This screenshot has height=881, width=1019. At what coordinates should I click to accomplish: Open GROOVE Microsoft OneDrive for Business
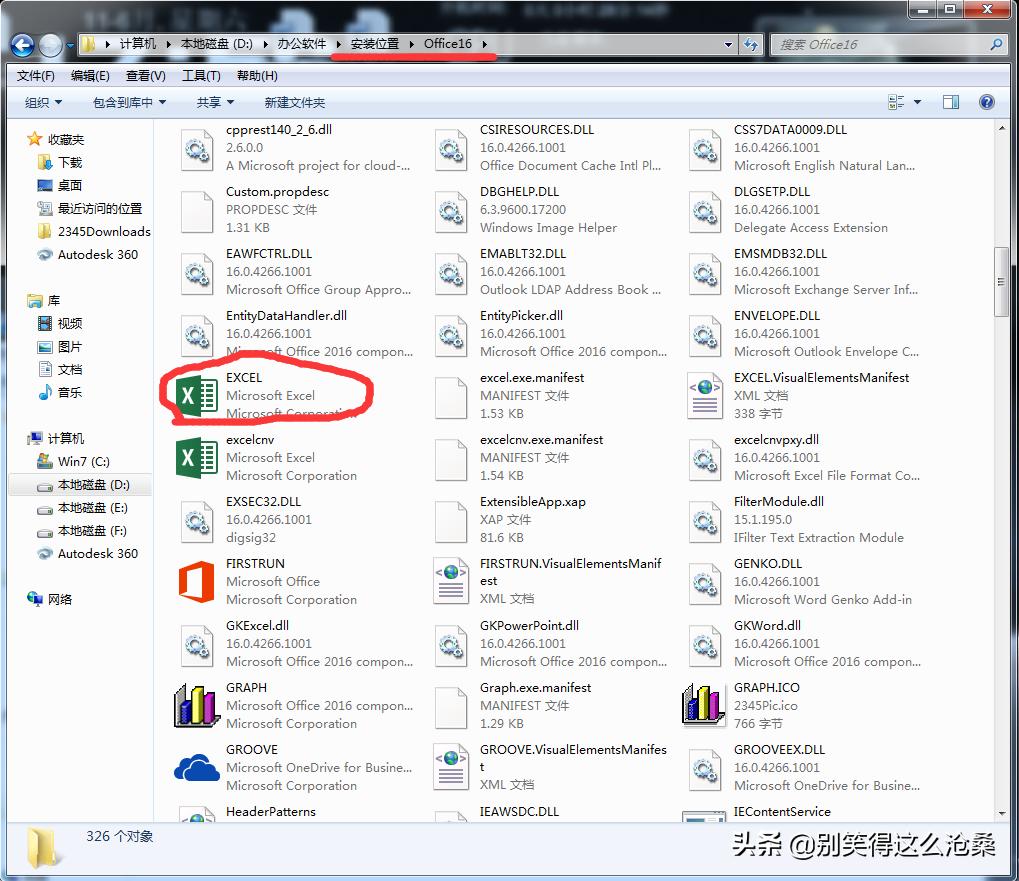pos(196,767)
